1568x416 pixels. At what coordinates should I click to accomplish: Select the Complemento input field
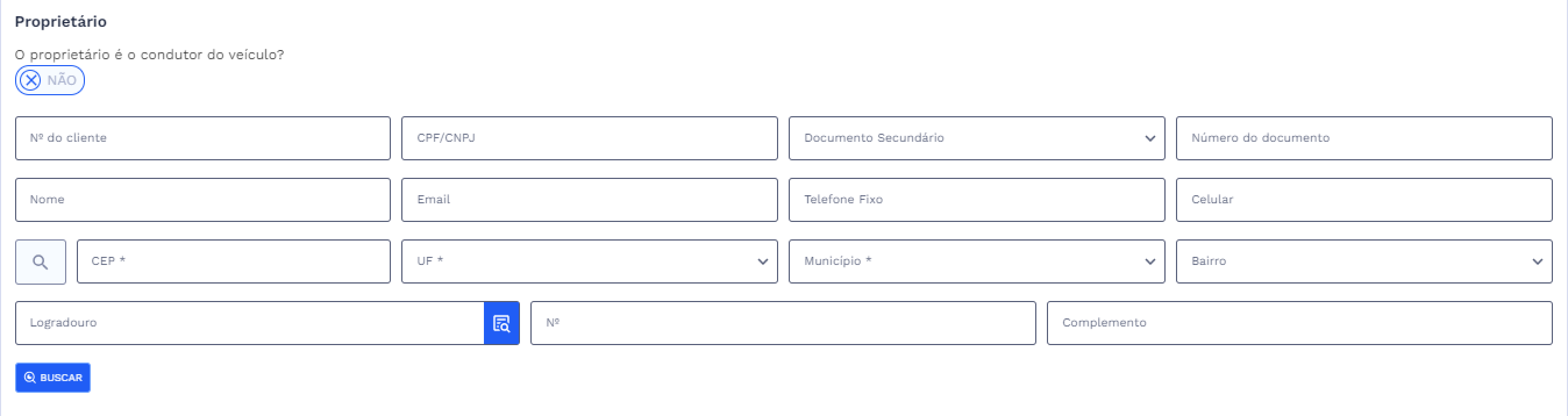coord(1299,324)
